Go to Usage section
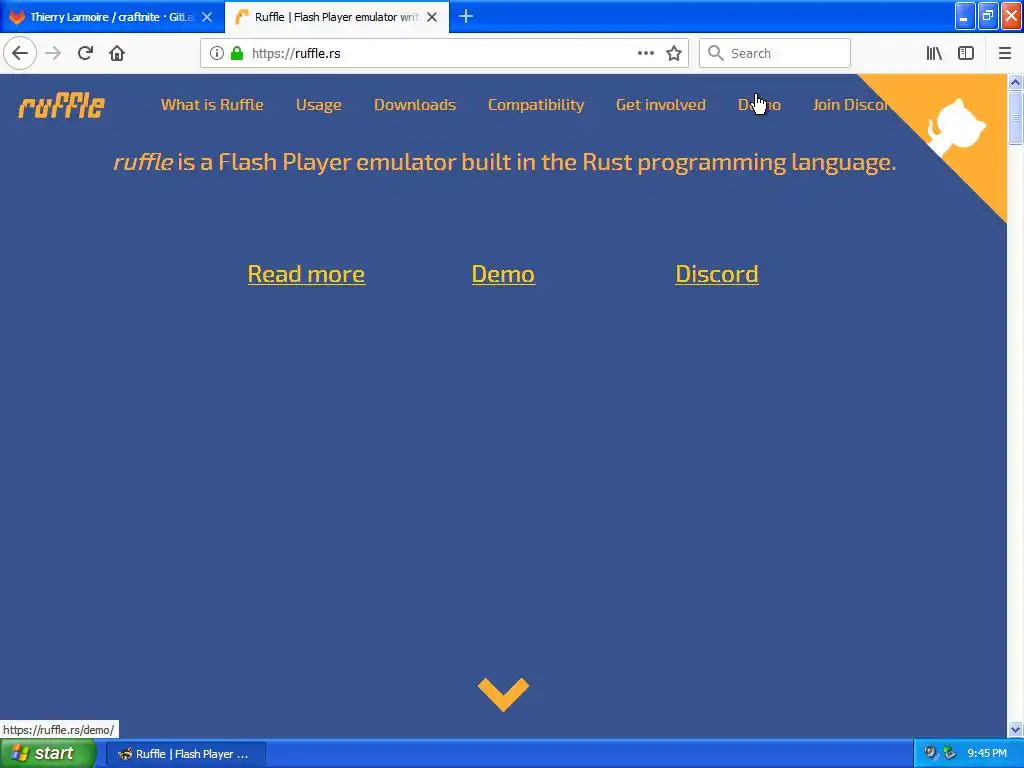 click(x=319, y=105)
